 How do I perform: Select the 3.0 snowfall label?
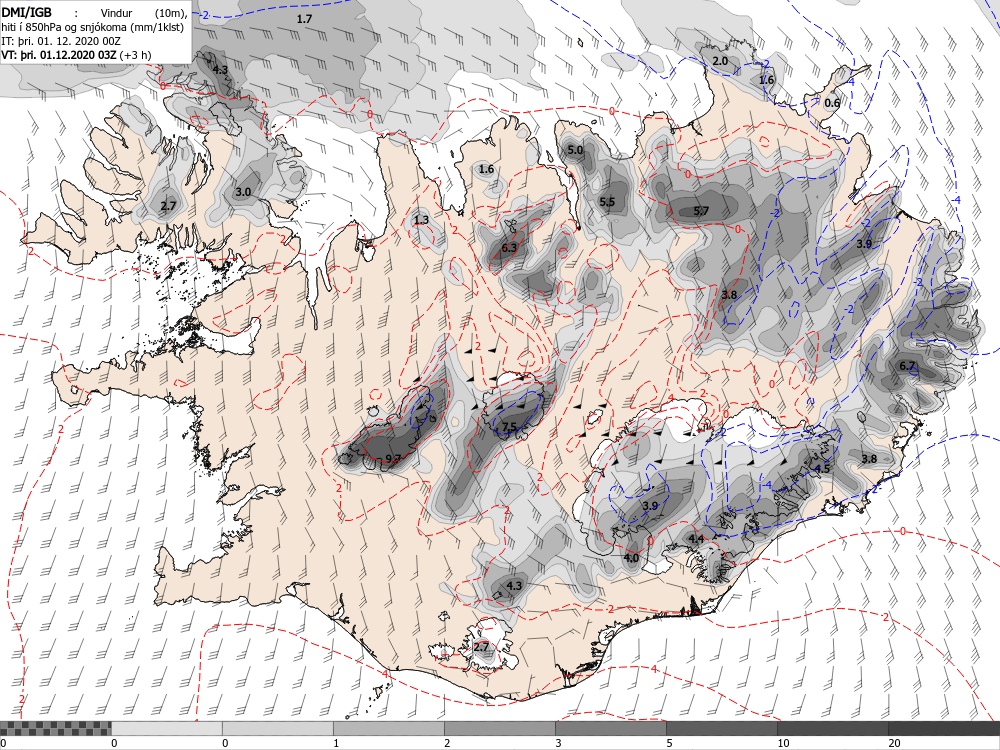tap(243, 191)
